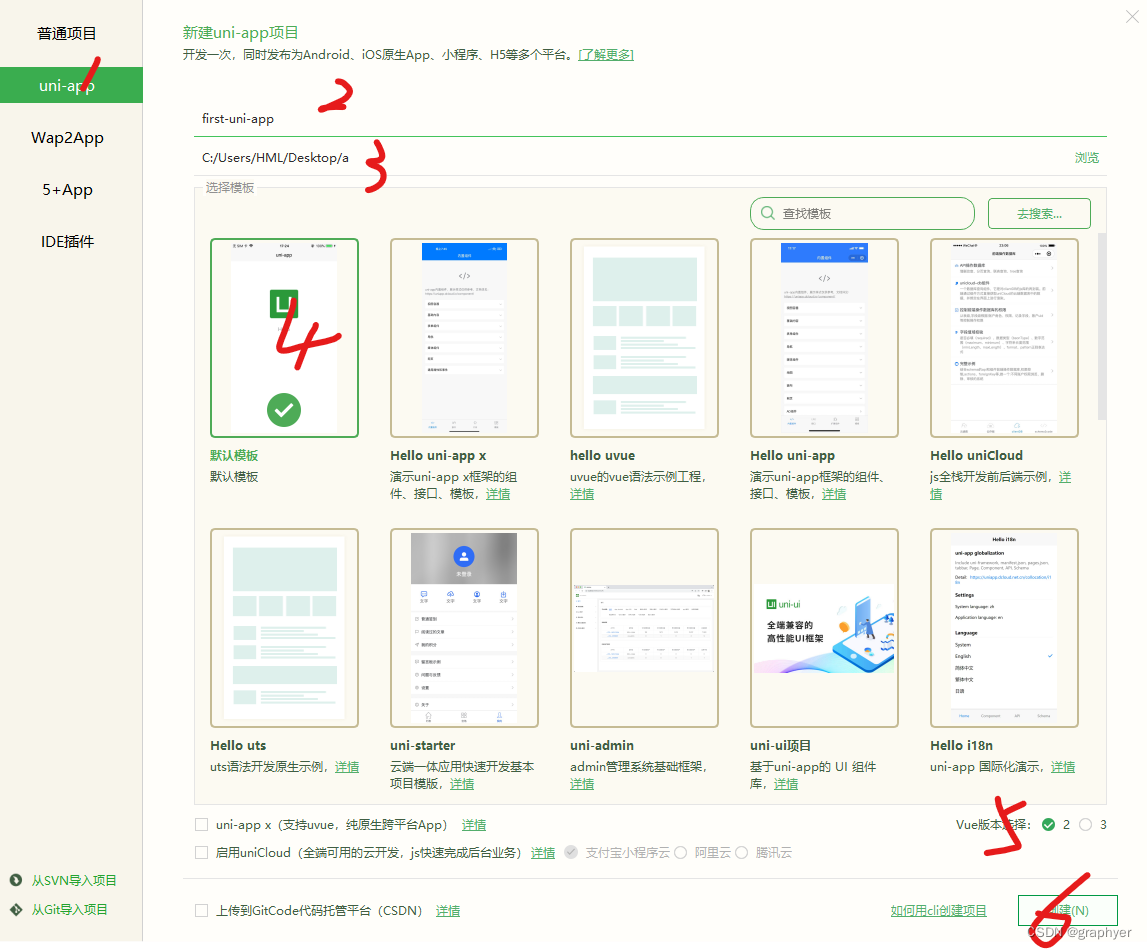Click the 从Git导入项目 link text

(69, 909)
